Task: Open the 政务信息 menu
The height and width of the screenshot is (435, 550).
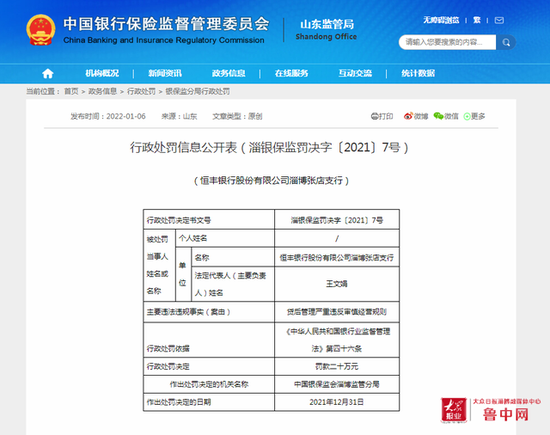Action: pyautogui.click(x=228, y=73)
